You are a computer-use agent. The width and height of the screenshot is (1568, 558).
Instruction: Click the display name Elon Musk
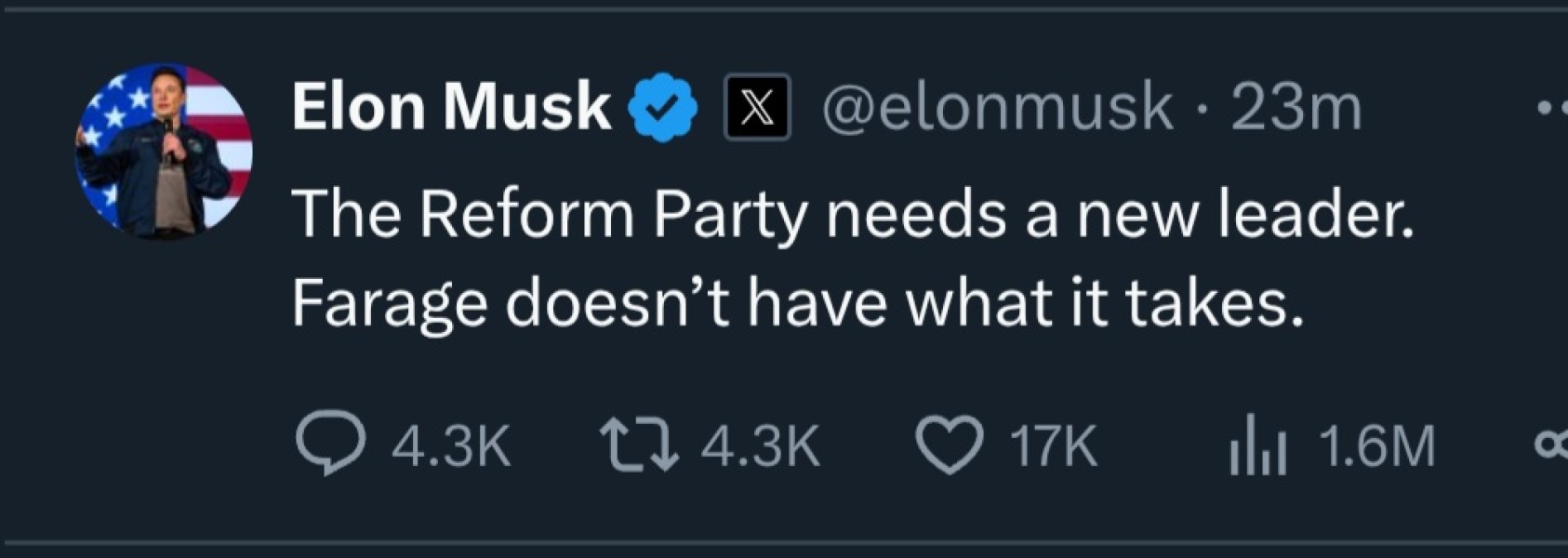(451, 106)
